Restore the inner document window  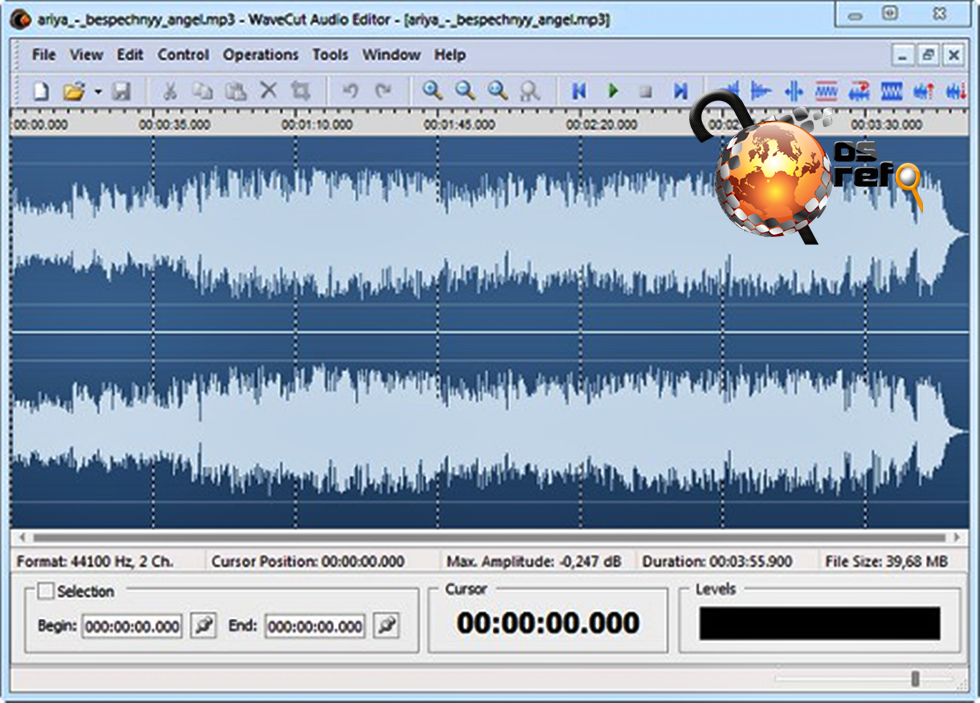pos(928,55)
